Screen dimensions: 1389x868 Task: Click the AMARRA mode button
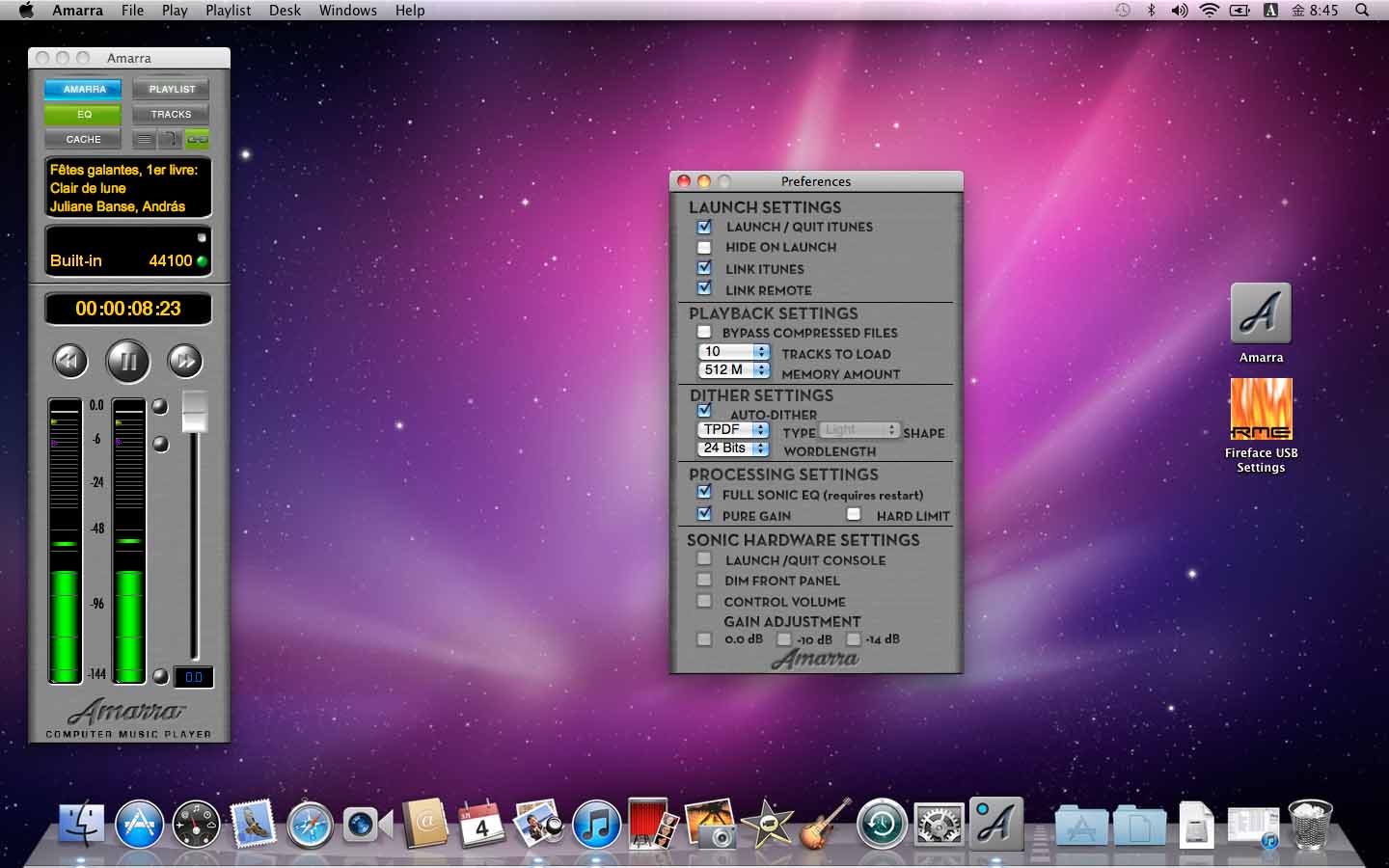tap(84, 89)
